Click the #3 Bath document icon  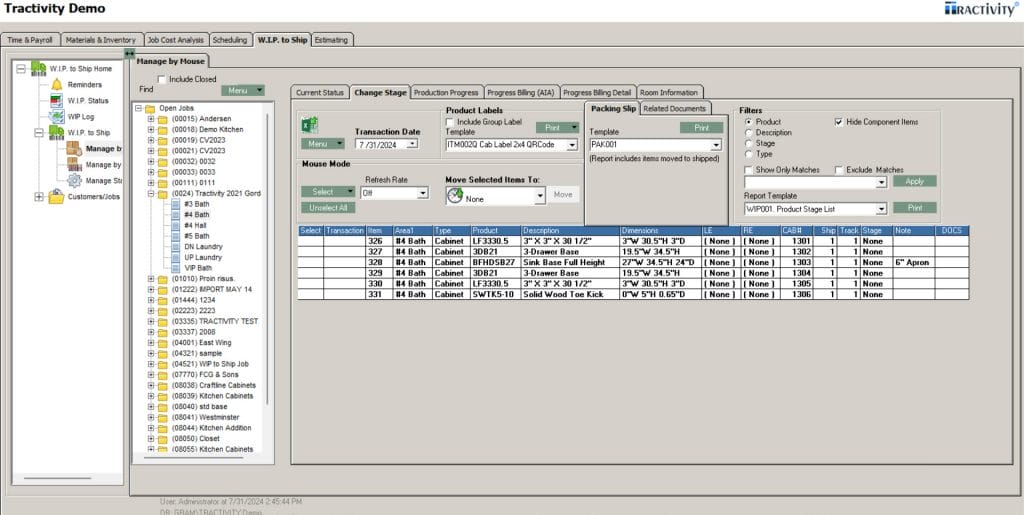point(176,204)
